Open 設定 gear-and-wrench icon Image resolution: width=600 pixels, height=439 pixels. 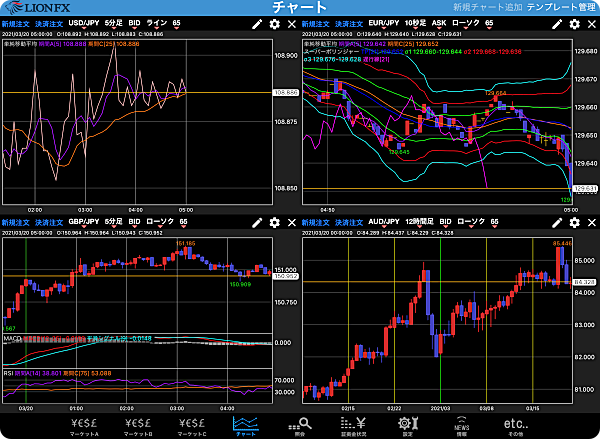click(408, 426)
